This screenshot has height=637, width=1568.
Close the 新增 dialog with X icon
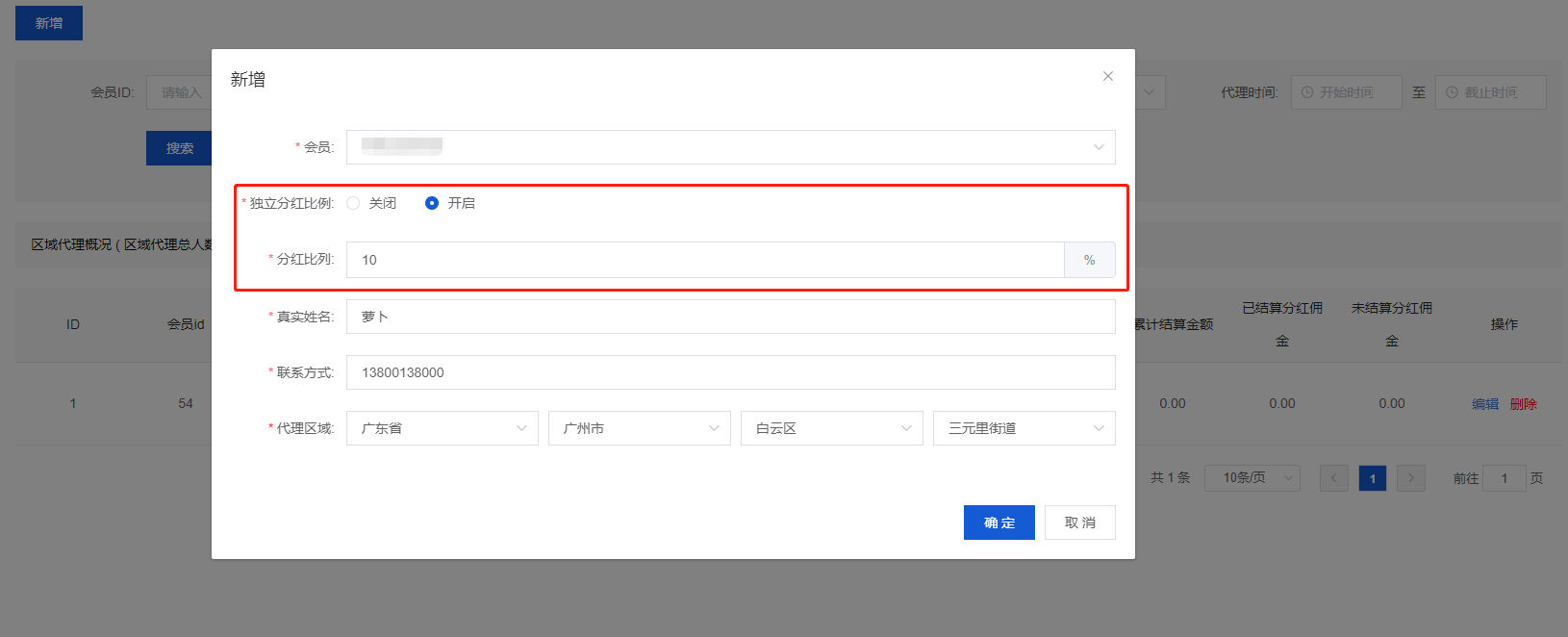click(1107, 76)
